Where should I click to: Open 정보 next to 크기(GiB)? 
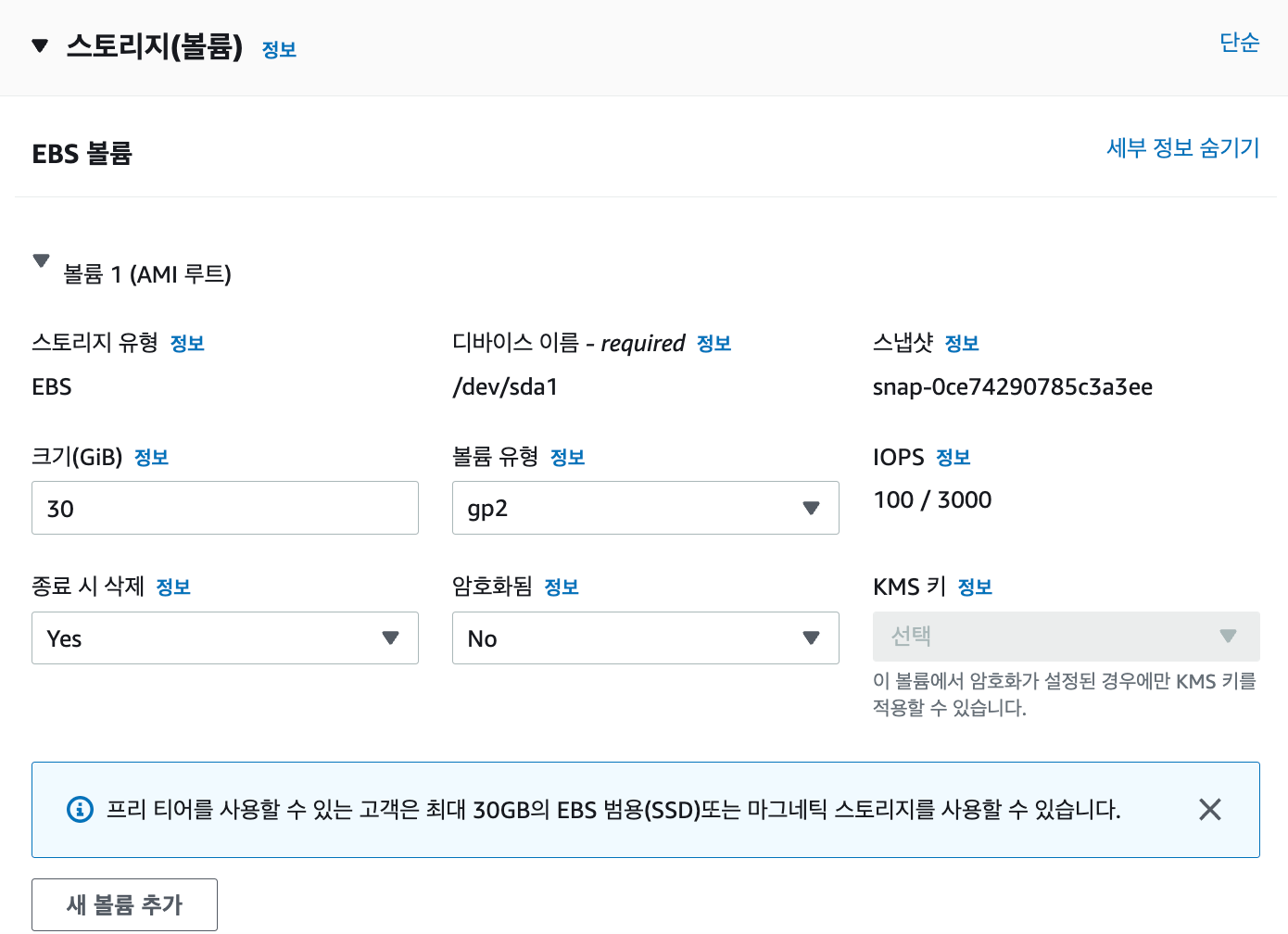(x=151, y=457)
